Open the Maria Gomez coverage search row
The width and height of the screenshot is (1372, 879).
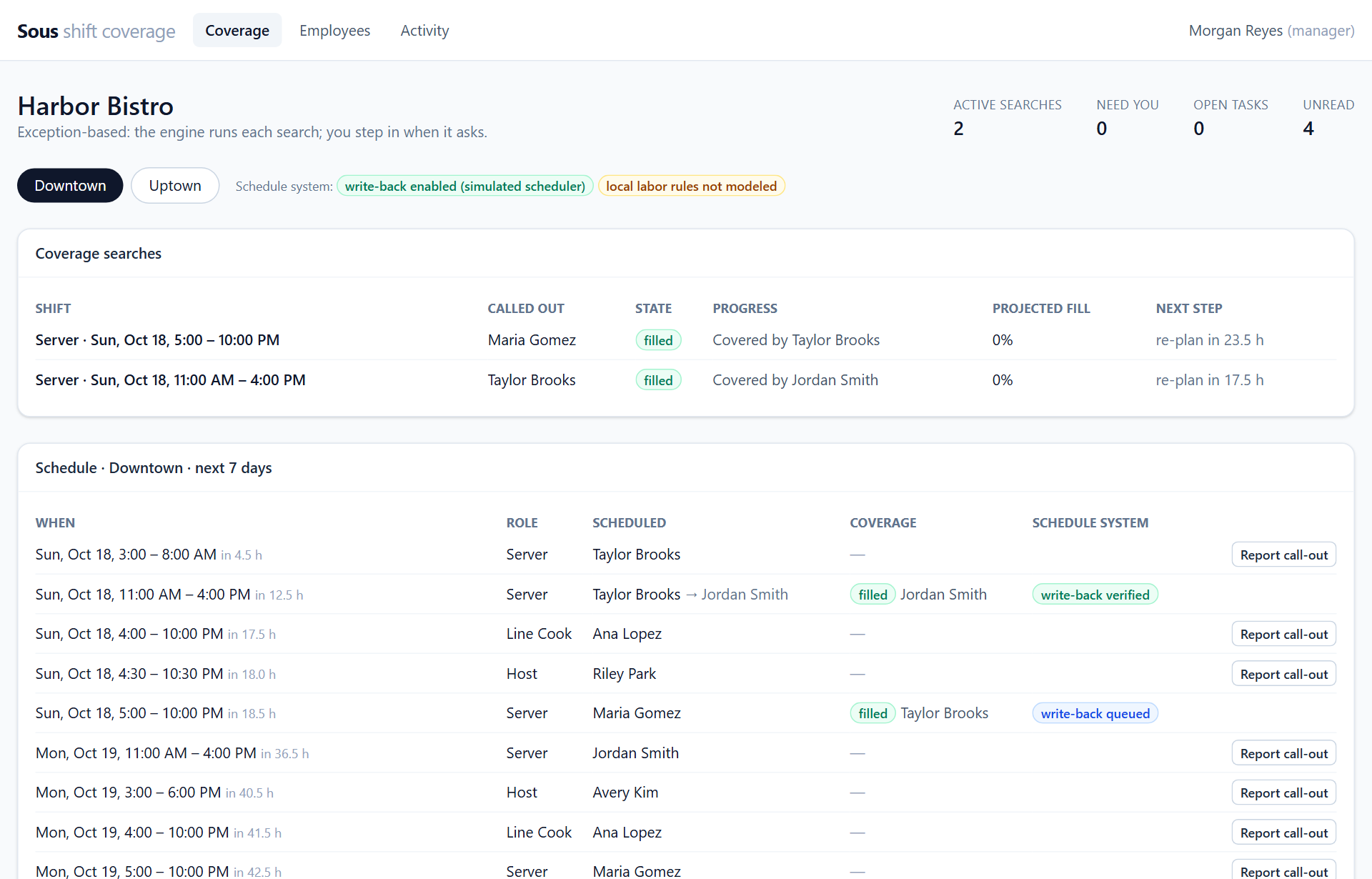pyautogui.click(x=685, y=340)
